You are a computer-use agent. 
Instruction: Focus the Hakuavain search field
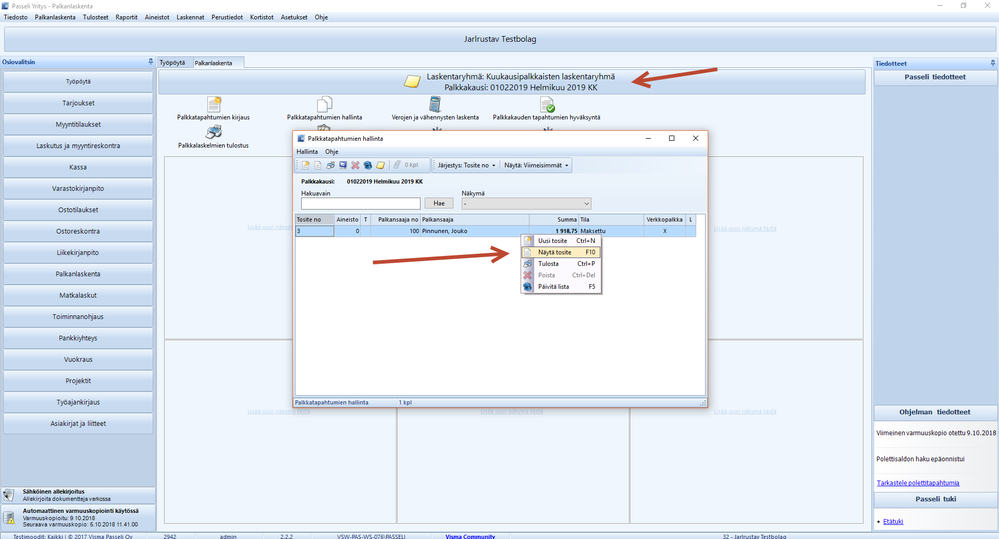[x=361, y=204]
